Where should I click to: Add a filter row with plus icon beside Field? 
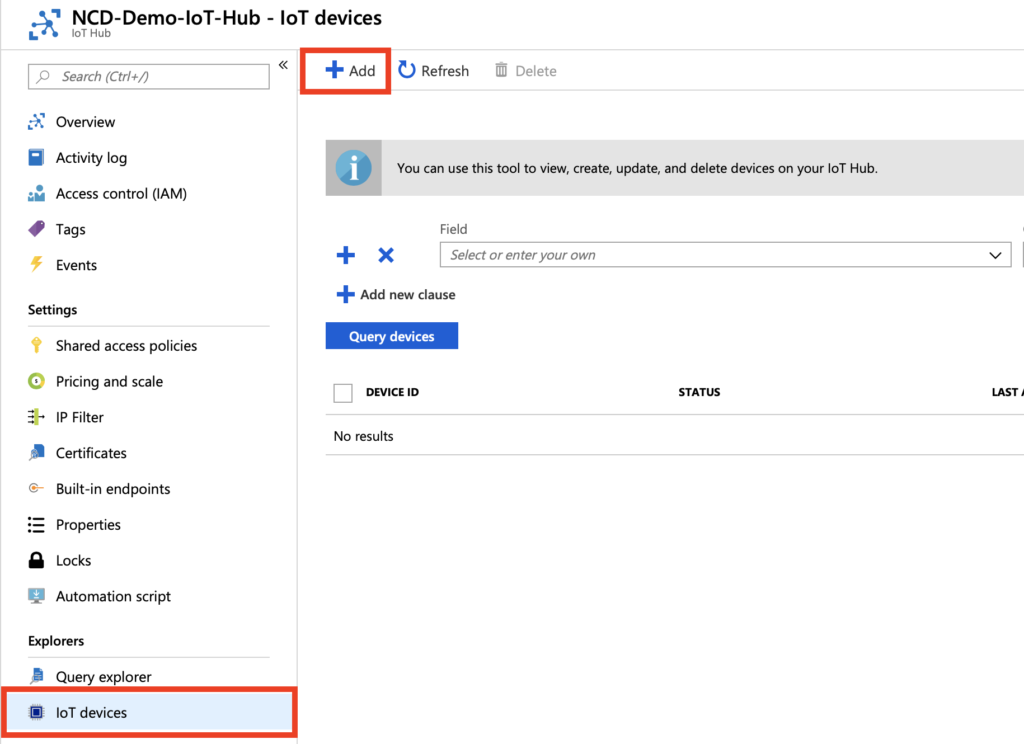345,255
